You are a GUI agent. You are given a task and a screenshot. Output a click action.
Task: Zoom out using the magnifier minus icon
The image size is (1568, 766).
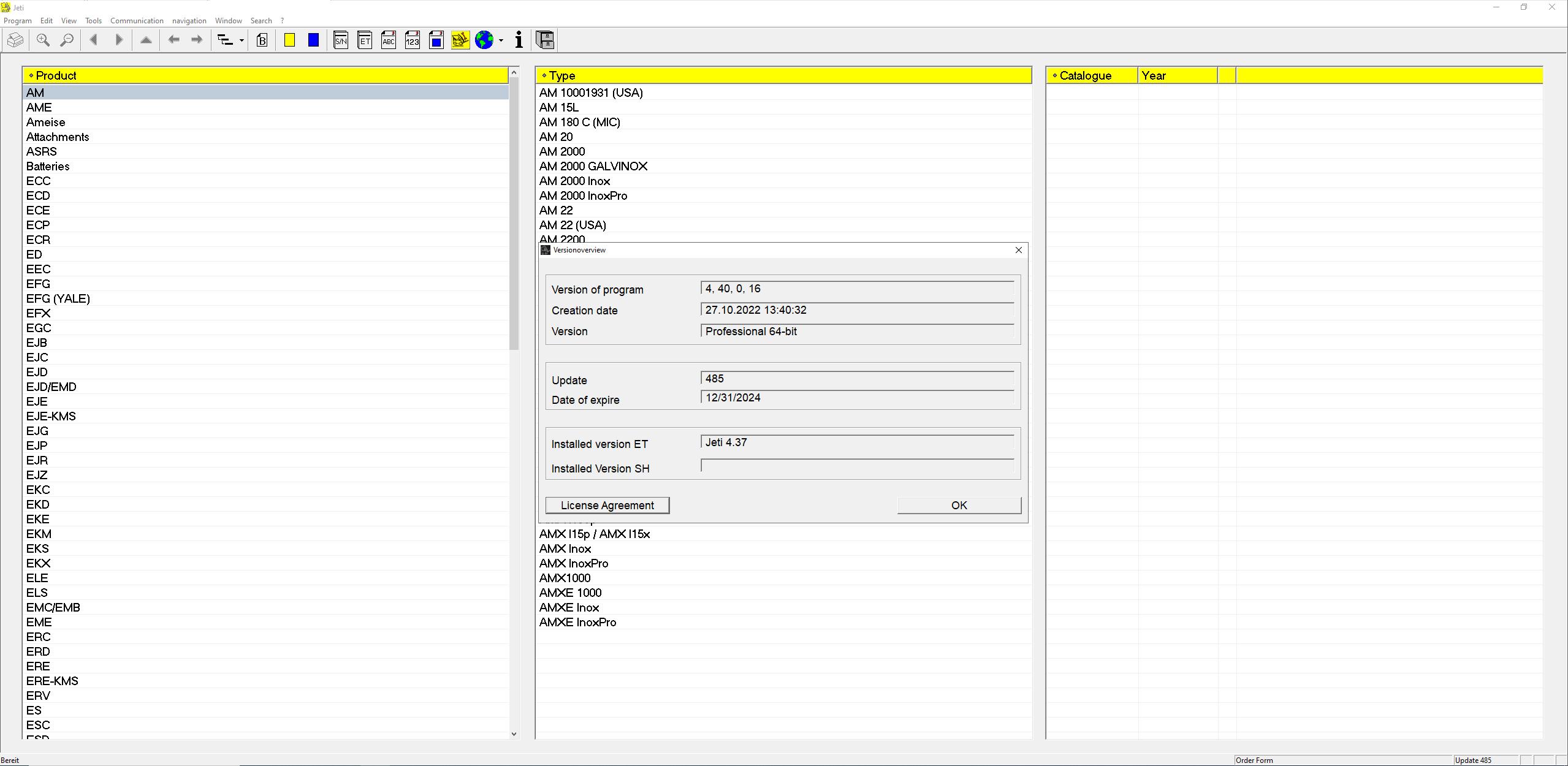coord(67,40)
